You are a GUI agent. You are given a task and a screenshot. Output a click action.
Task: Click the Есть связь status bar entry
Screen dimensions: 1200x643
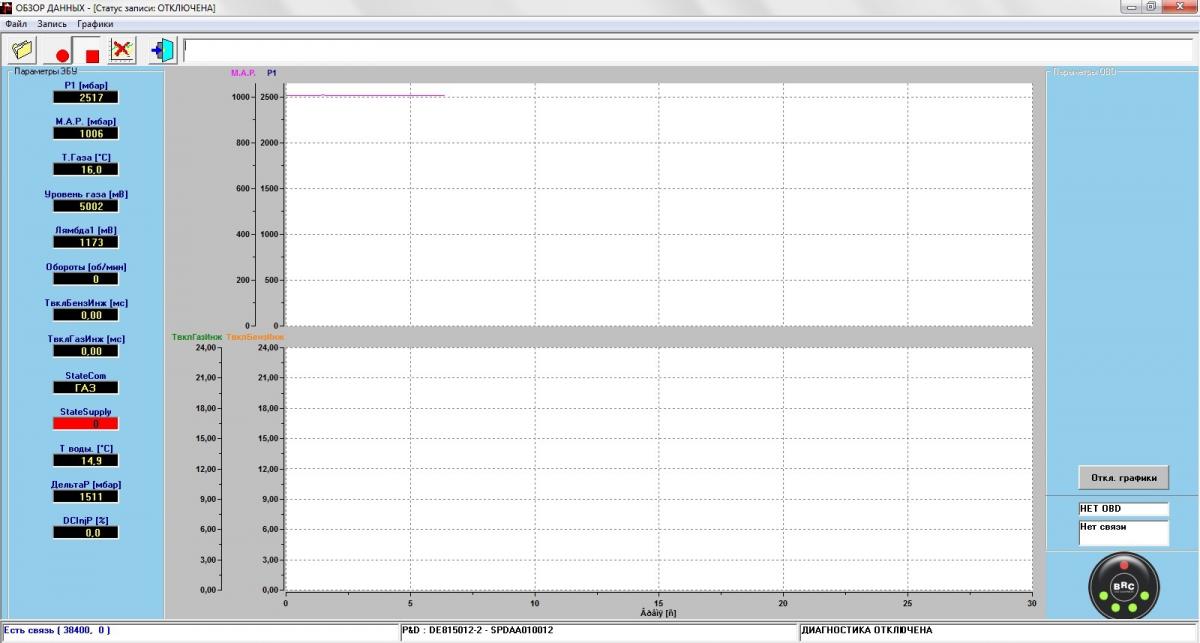(x=199, y=631)
